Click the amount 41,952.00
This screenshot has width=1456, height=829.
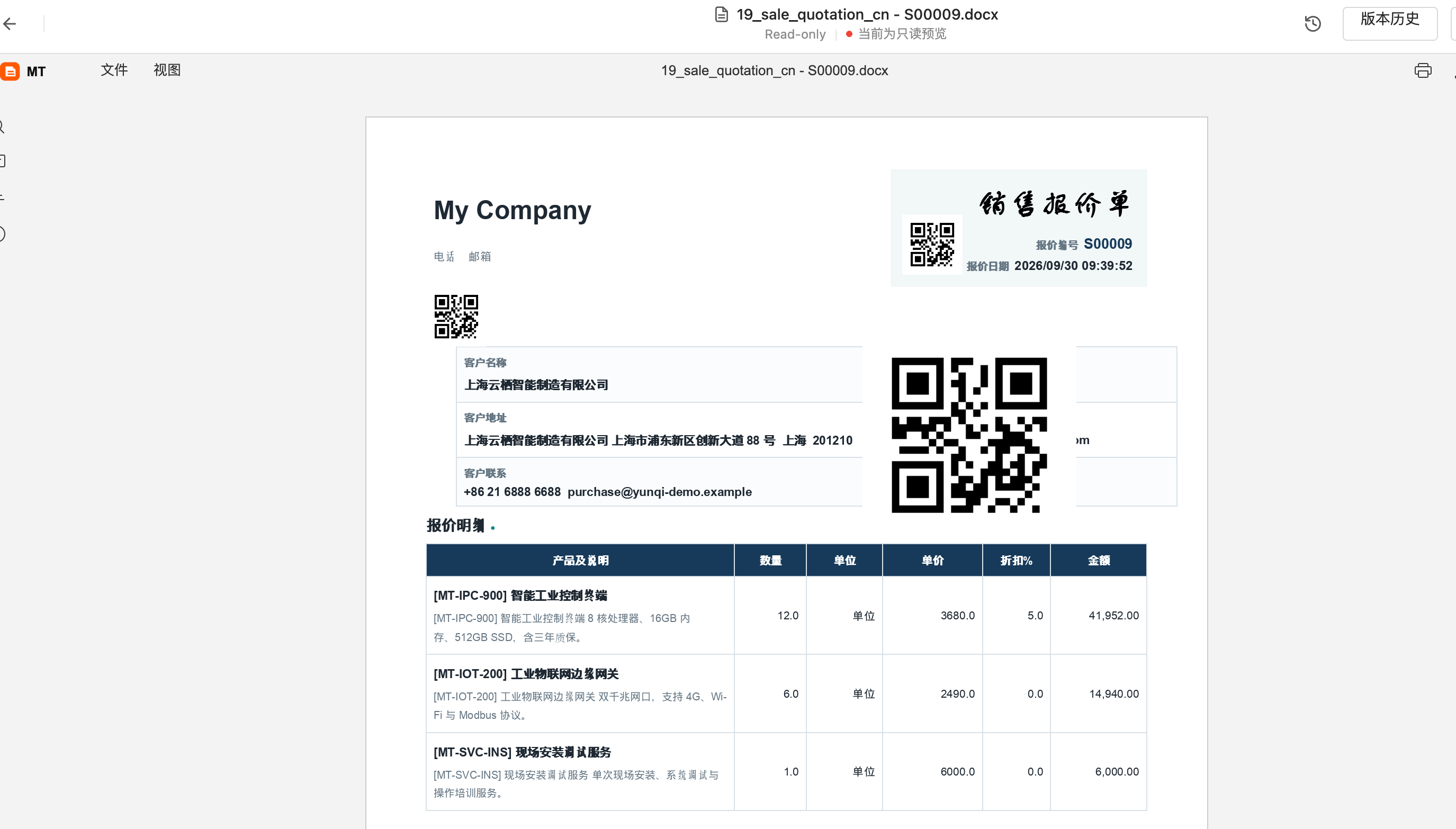pos(1113,616)
